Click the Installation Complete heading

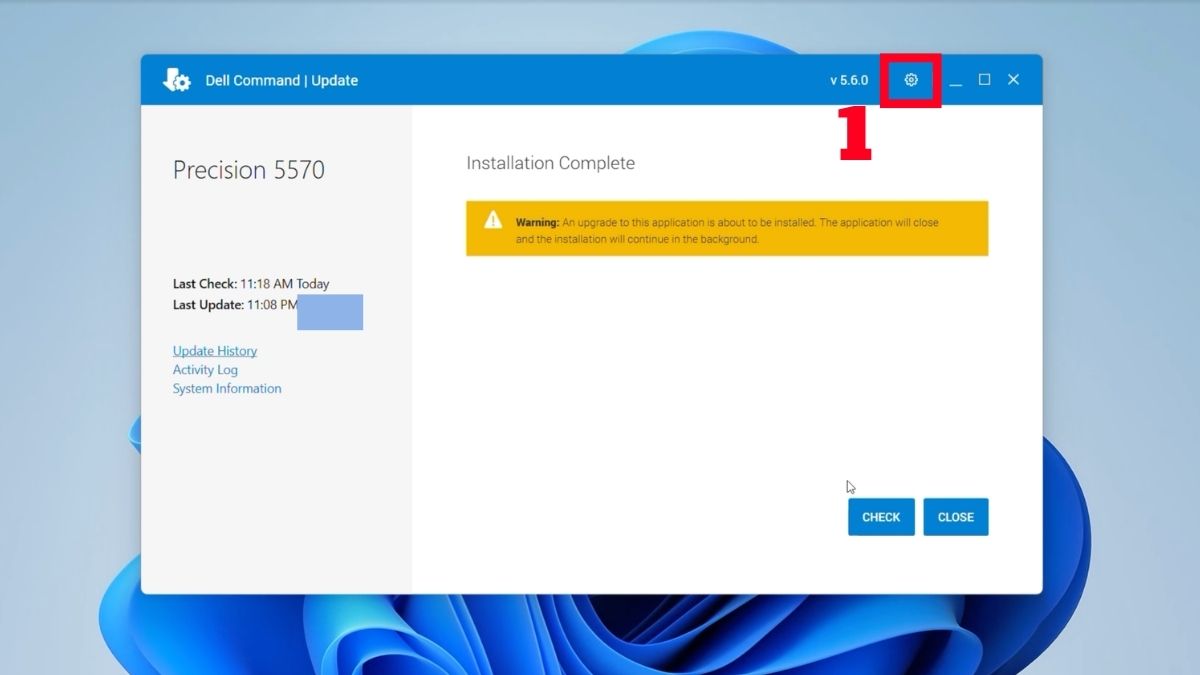[550, 163]
